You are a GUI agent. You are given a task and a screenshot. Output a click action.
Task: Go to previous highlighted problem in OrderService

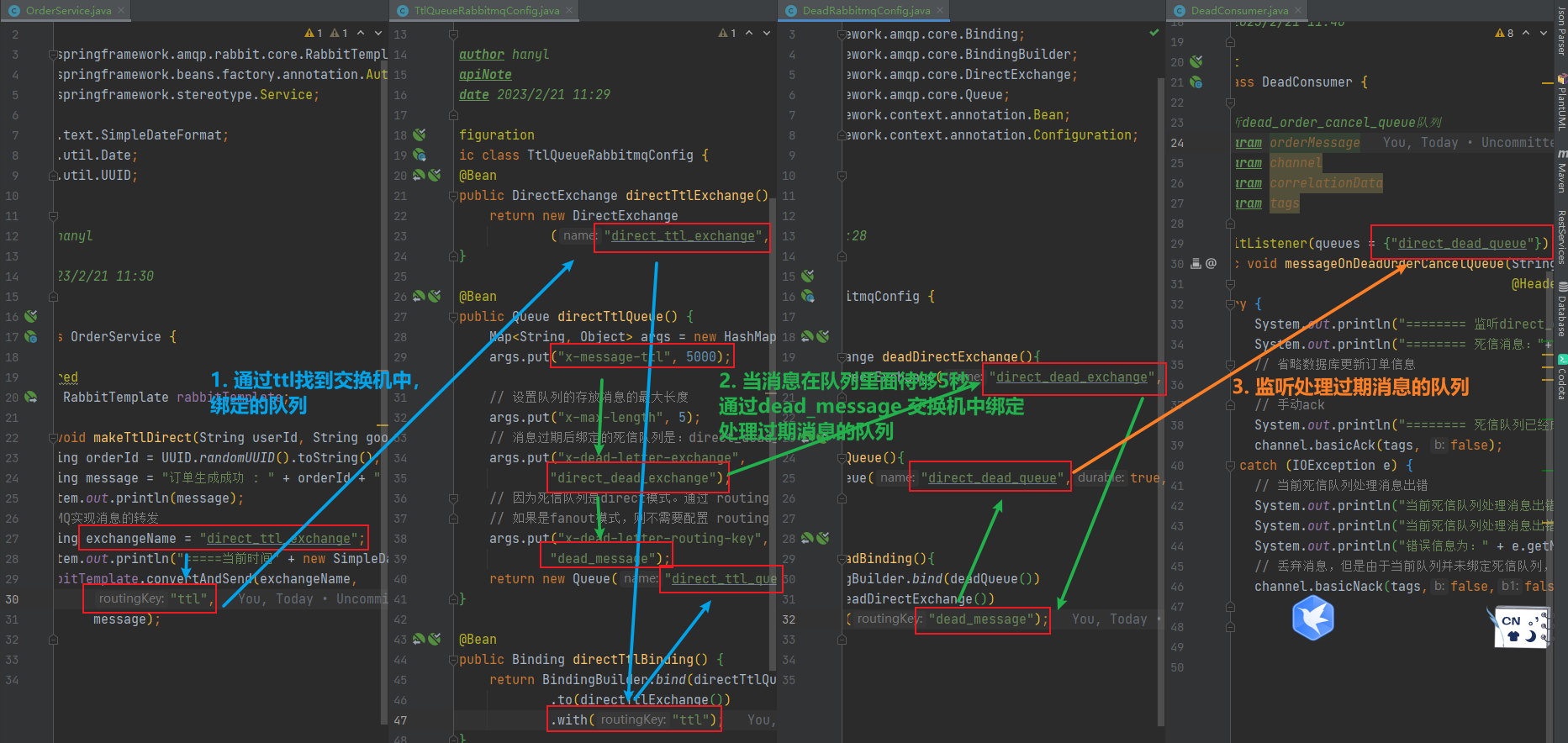click(x=362, y=33)
